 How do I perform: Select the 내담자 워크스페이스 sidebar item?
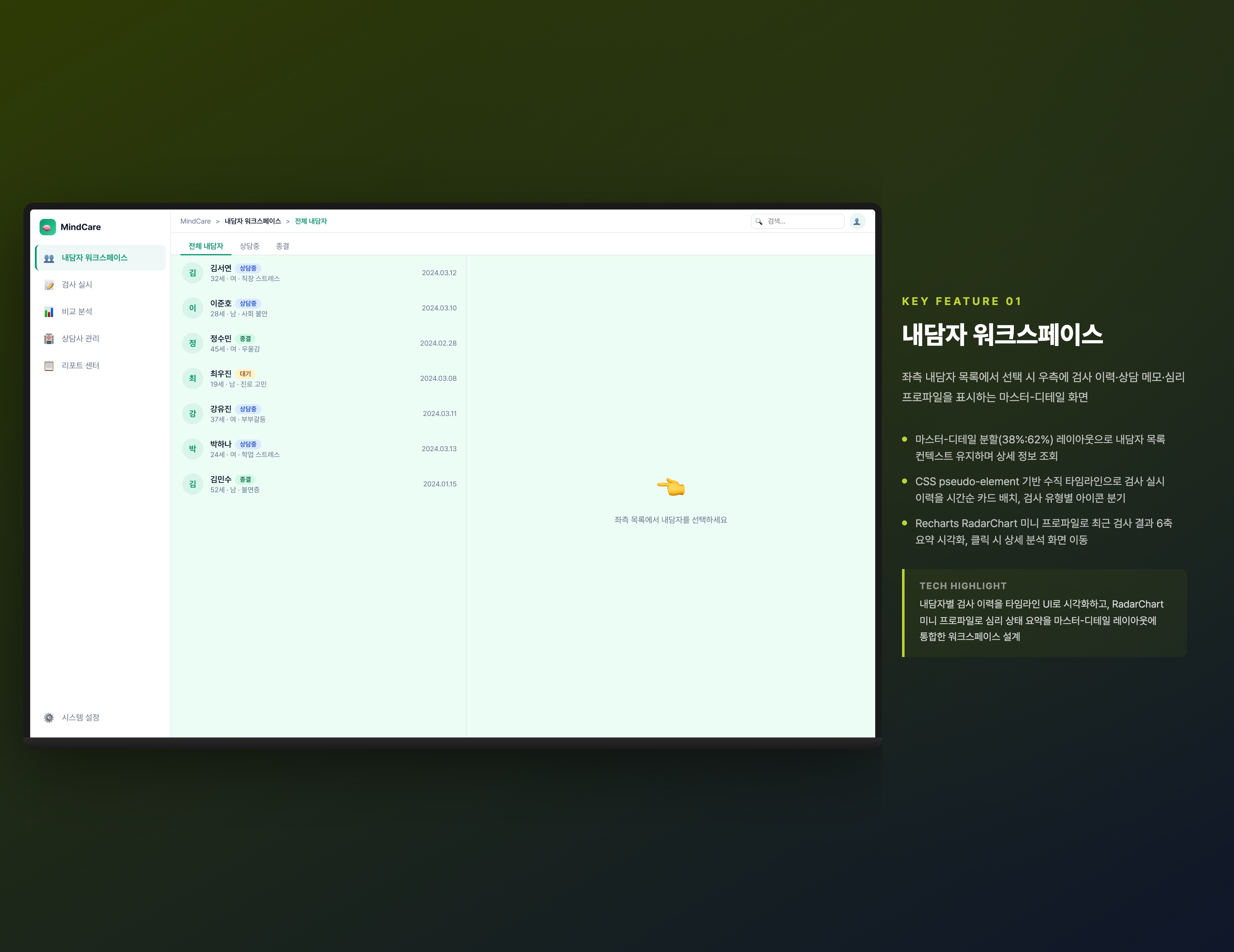[93, 258]
